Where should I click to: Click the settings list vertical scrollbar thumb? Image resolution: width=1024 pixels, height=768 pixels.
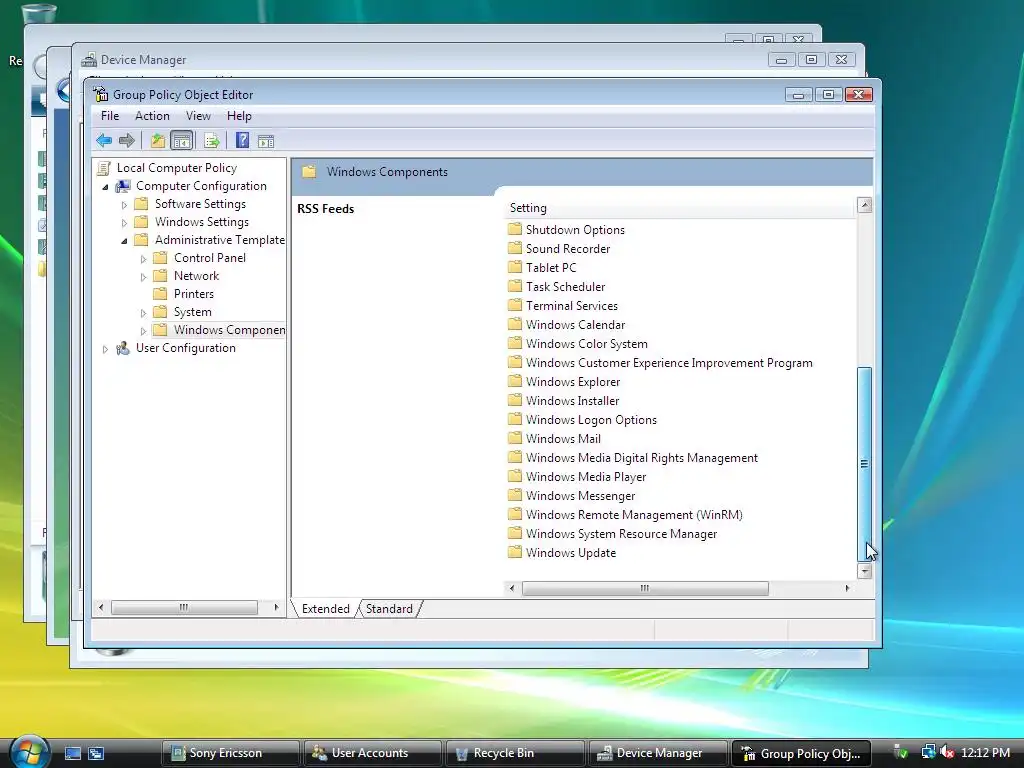pos(864,464)
